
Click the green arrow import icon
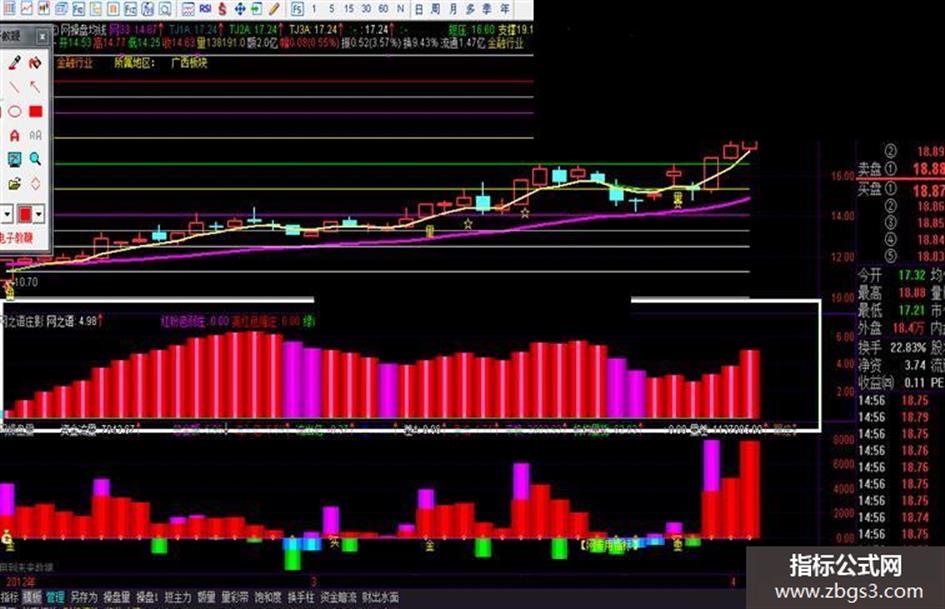tap(257, 8)
